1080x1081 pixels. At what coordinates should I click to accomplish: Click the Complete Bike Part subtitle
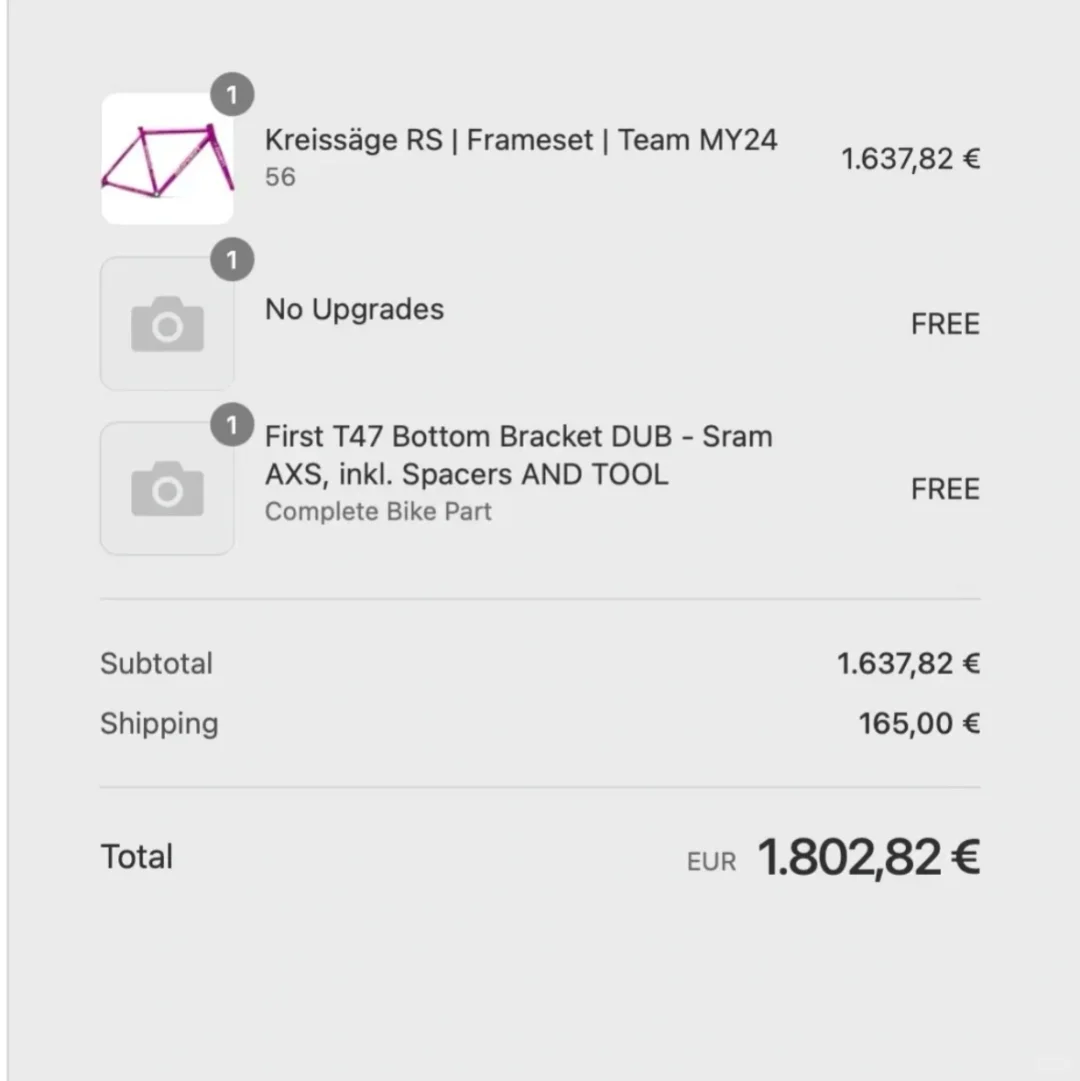[x=378, y=512]
